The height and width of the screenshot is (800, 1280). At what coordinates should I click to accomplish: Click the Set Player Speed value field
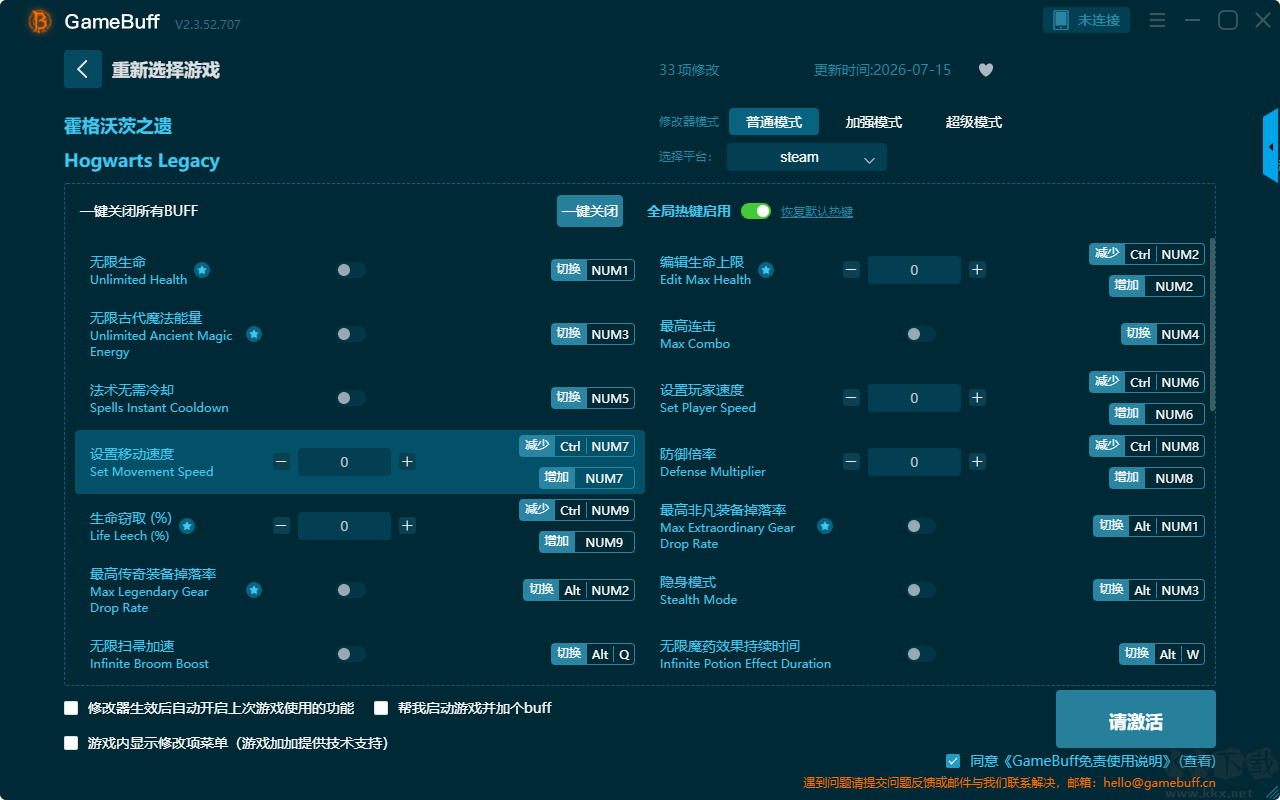point(914,398)
